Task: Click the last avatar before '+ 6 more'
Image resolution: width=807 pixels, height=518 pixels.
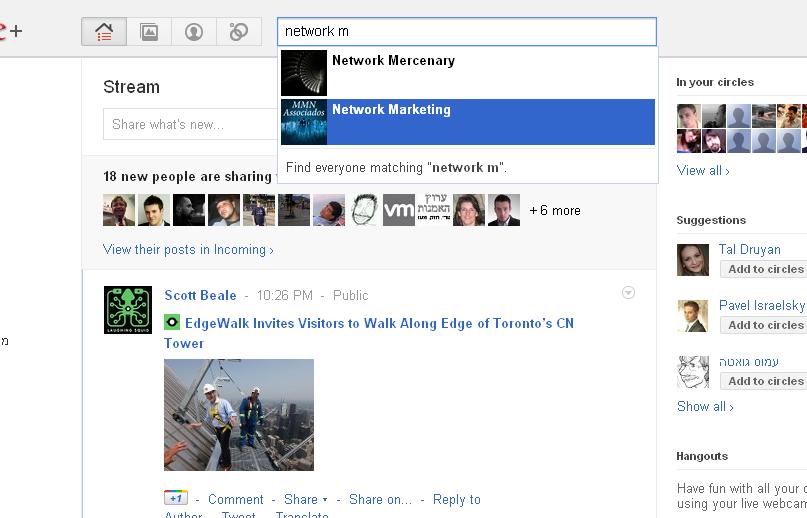Action: [504, 210]
